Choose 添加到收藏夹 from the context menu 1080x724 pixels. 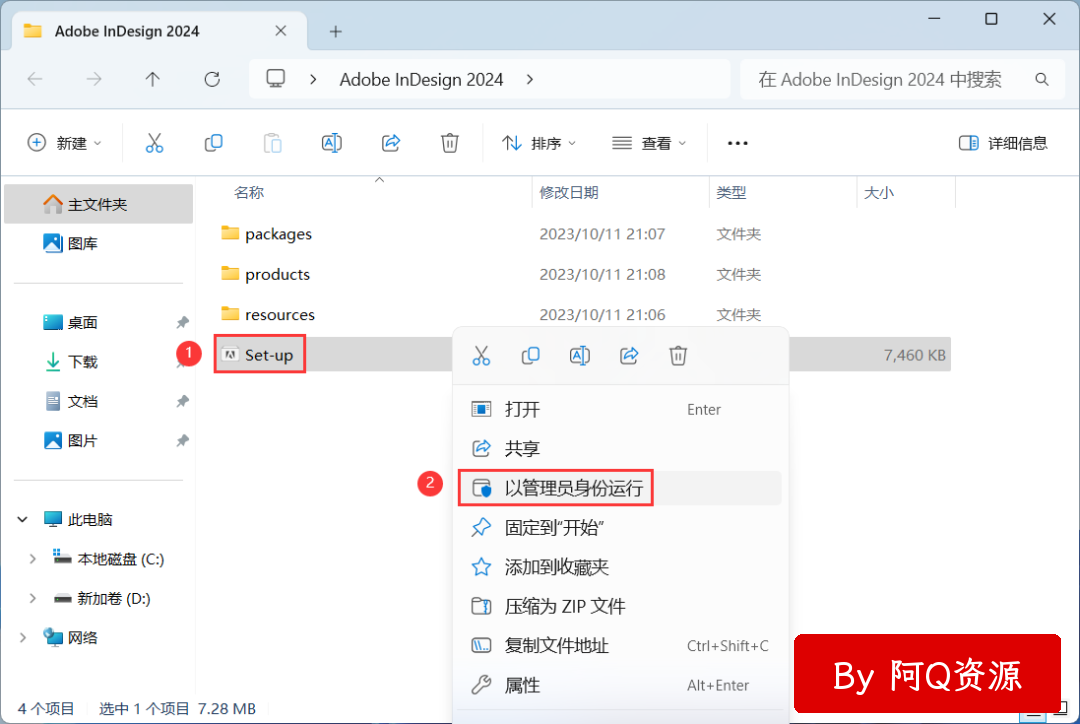620,567
